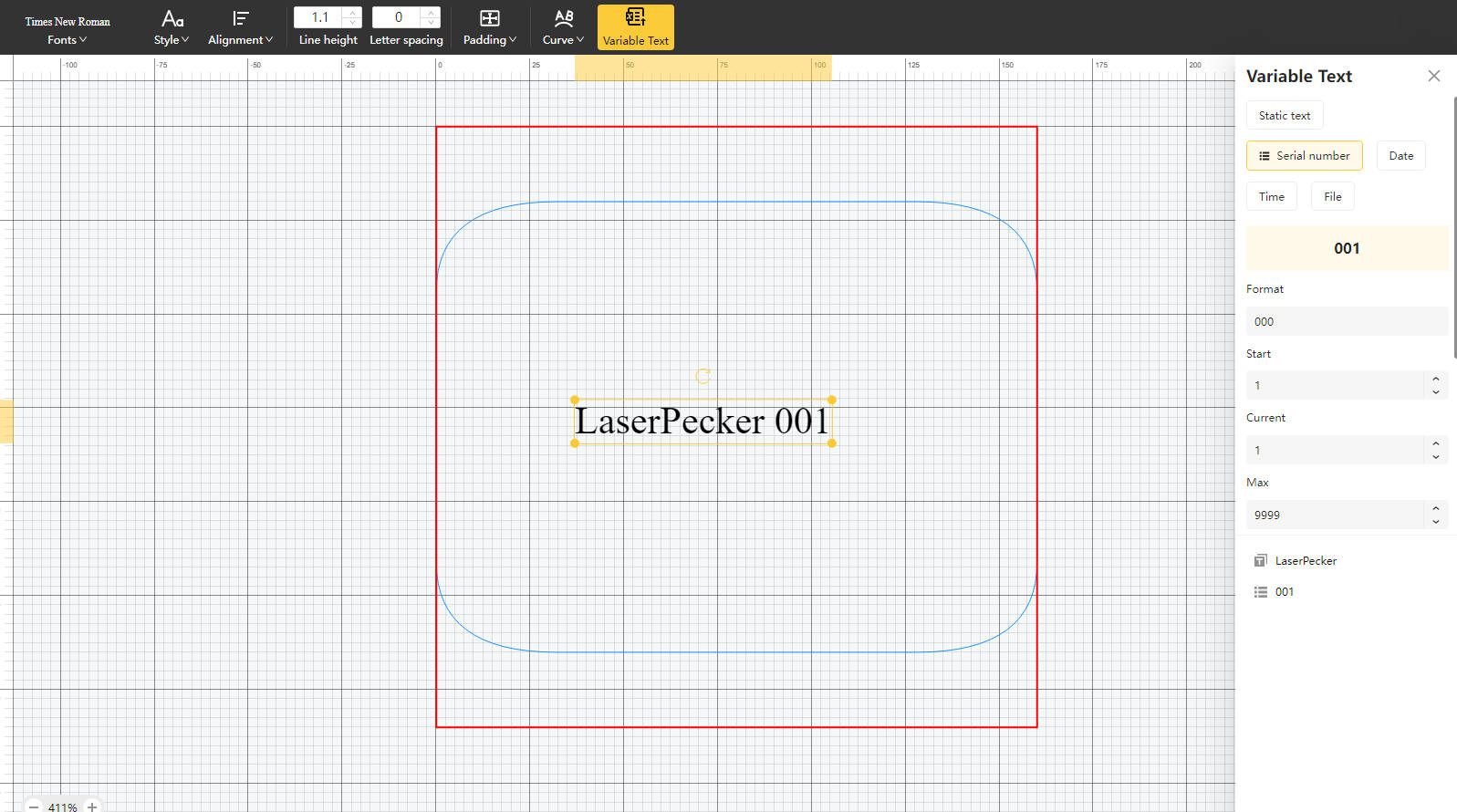Open the Curve text dropdown
This screenshot has width=1457, height=812.
pos(563,28)
